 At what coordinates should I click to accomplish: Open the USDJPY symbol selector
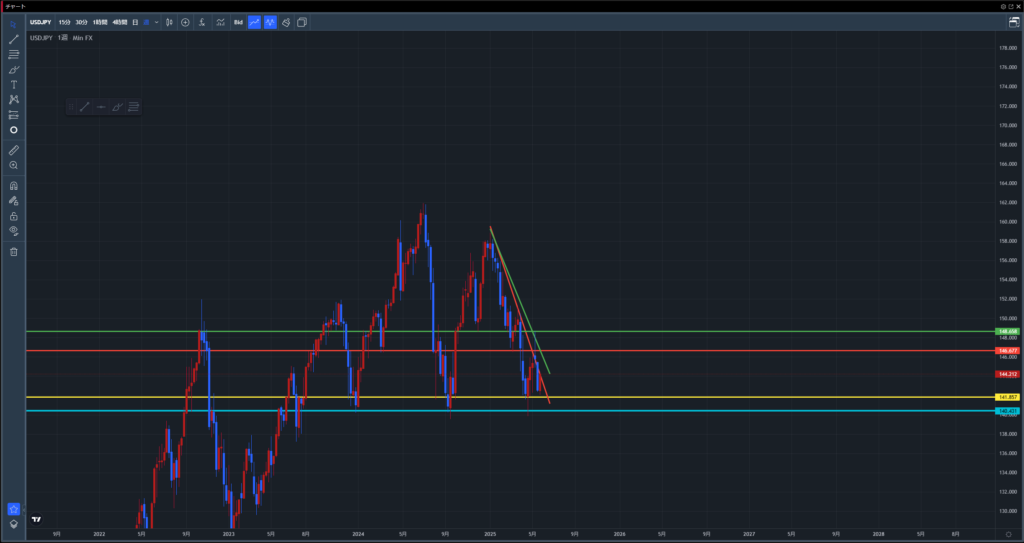[x=40, y=22]
